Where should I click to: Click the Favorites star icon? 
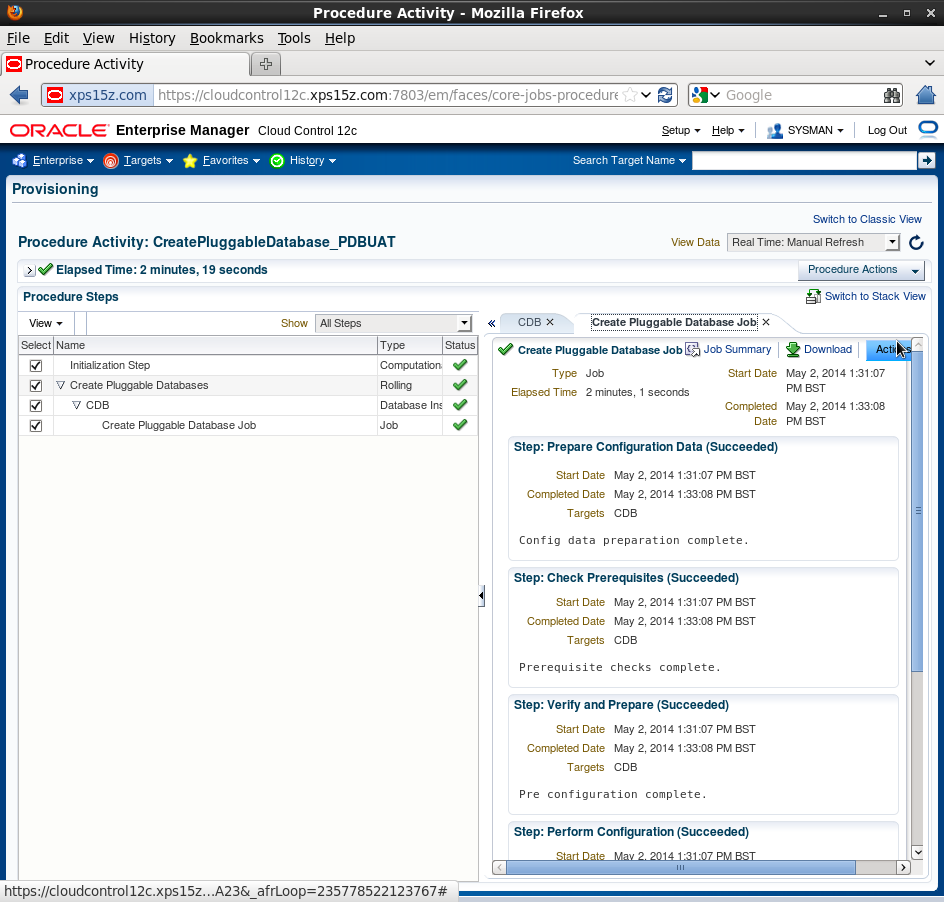pos(190,160)
